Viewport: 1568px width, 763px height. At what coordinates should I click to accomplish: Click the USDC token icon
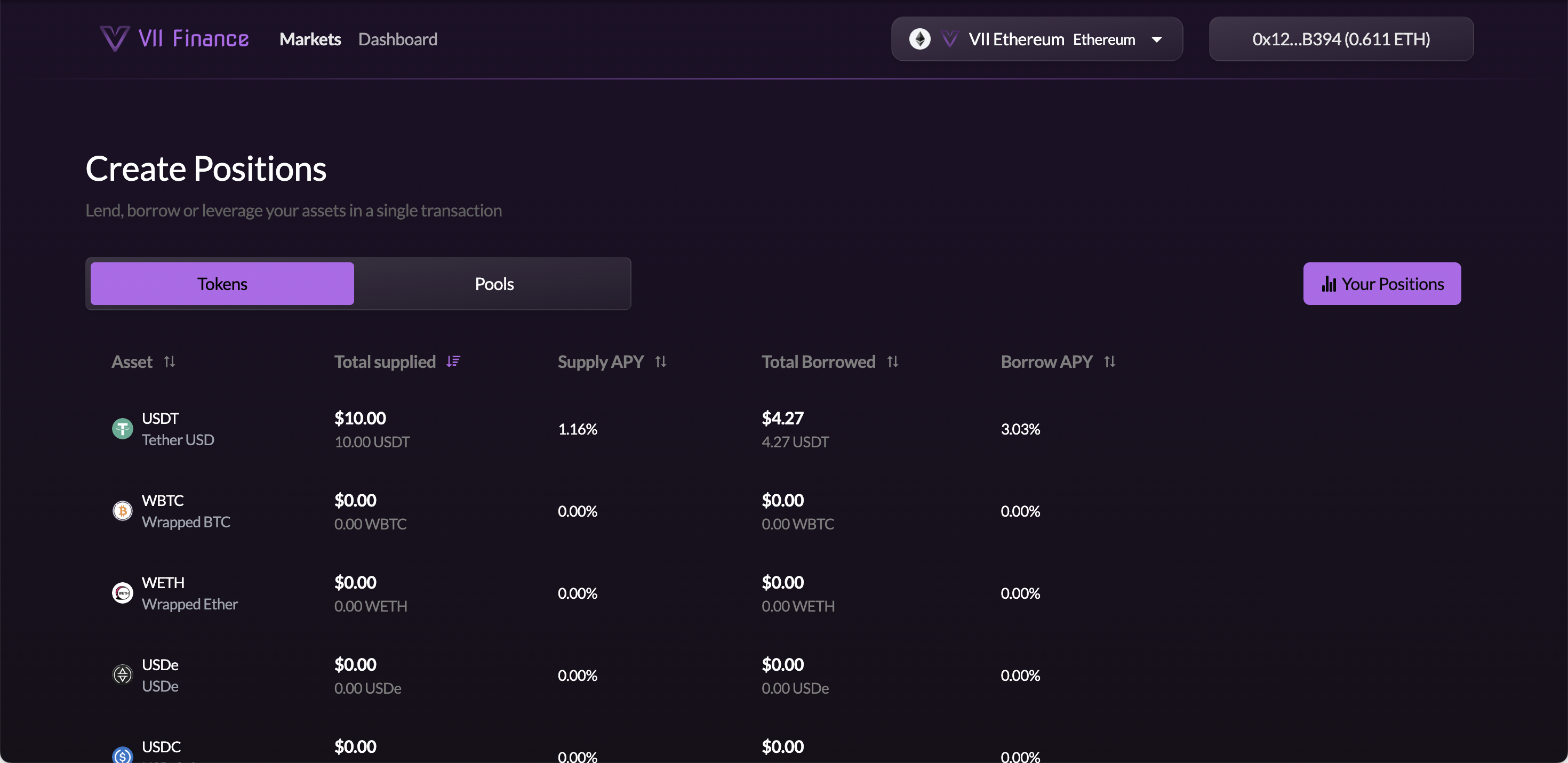point(122,754)
